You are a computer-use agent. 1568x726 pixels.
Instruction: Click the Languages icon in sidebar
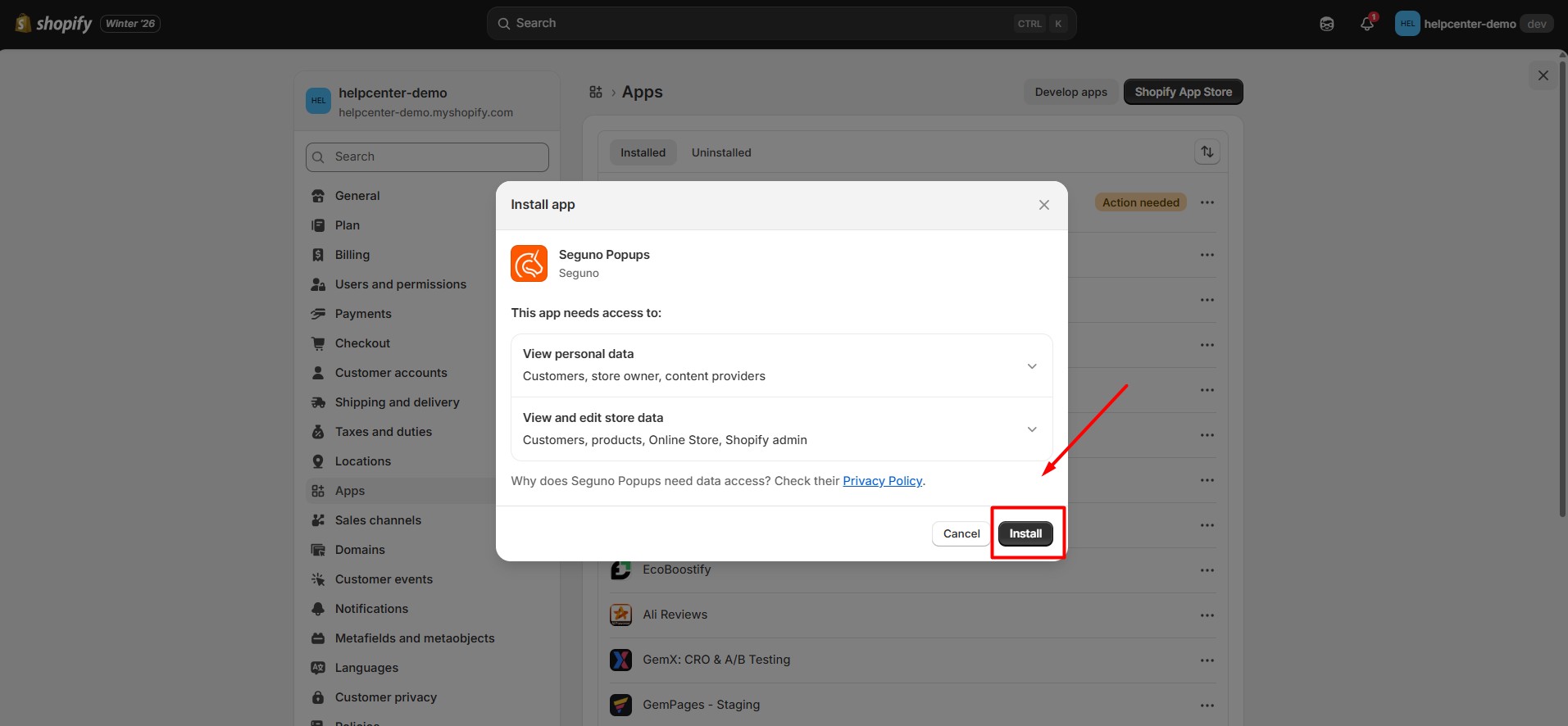[x=318, y=668]
